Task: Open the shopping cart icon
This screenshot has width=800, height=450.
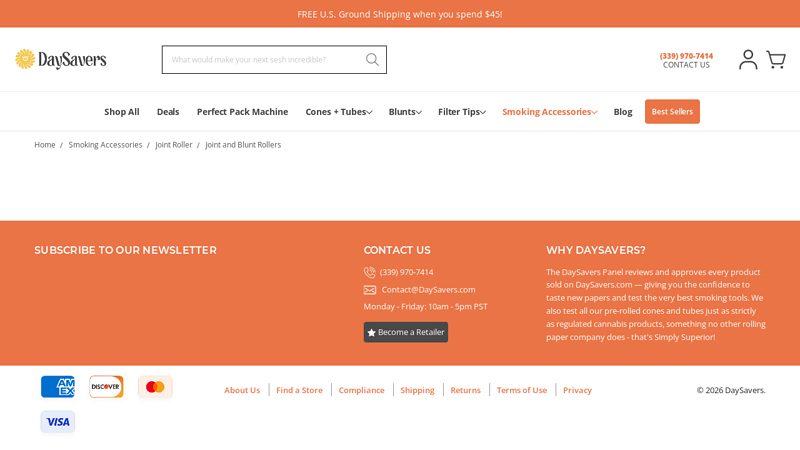Action: tap(776, 60)
